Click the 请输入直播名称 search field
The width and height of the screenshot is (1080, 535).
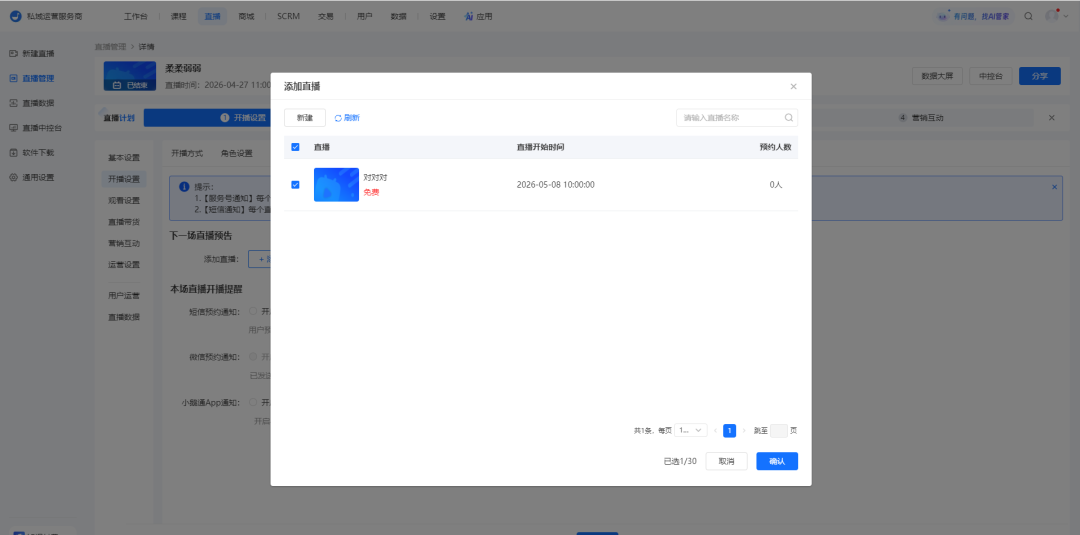click(x=737, y=118)
